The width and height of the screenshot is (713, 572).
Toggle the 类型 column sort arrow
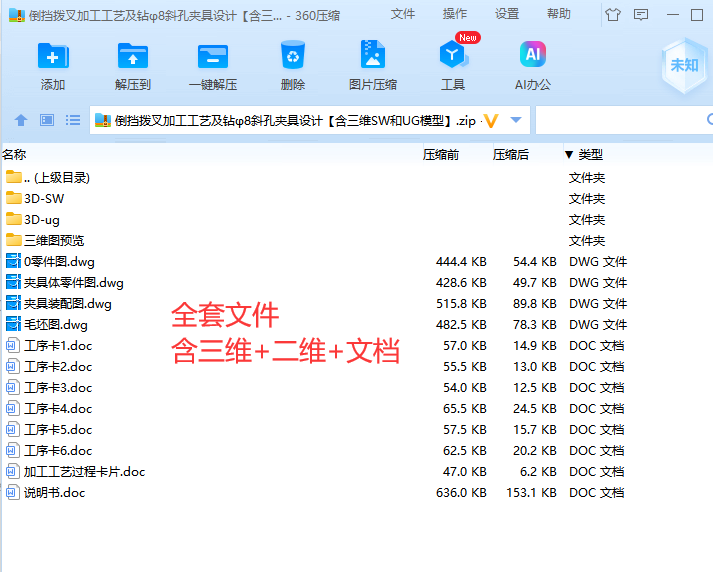568,155
